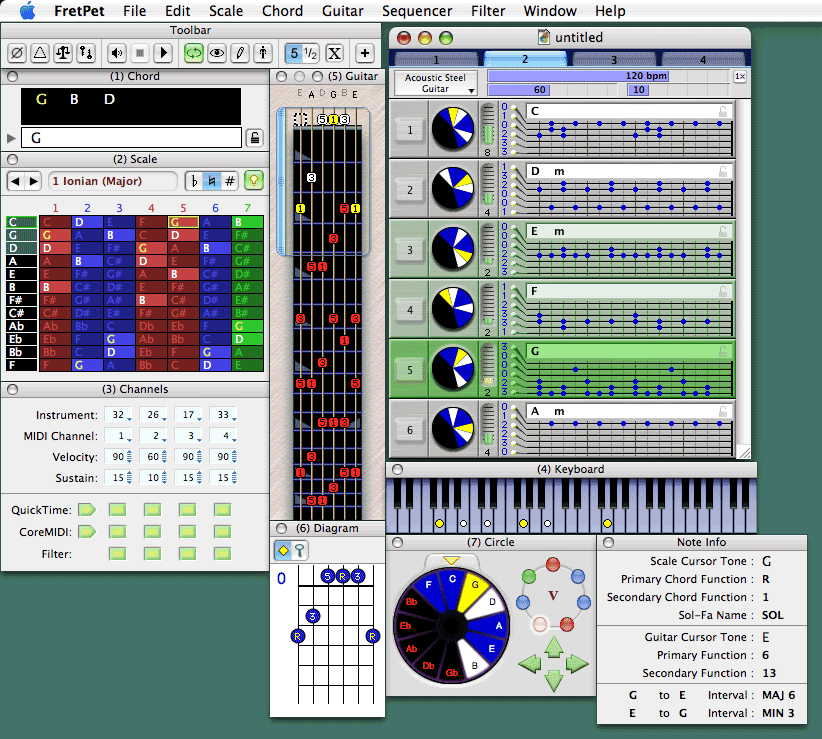Open the MIDI channel 1 dropdown
822x739 pixels.
tap(118, 436)
